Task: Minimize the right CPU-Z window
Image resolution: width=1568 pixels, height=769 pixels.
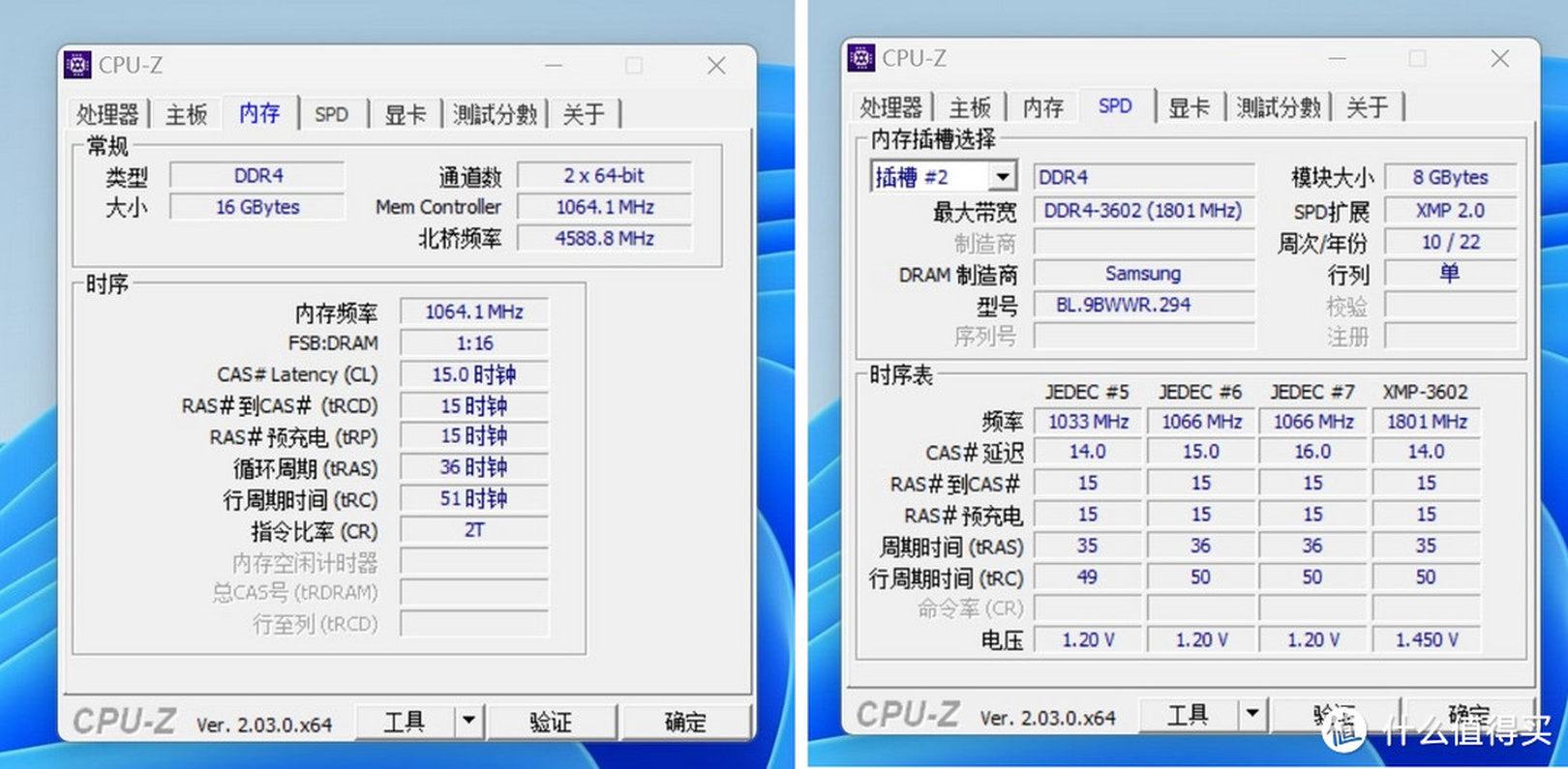Action: (1337, 59)
